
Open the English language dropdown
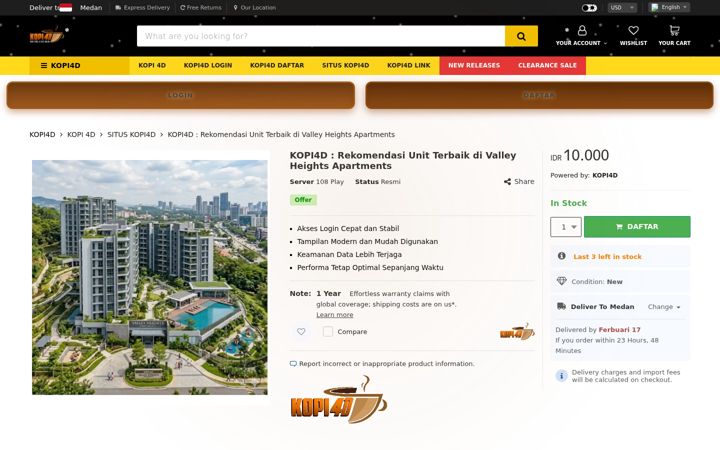click(x=669, y=7)
